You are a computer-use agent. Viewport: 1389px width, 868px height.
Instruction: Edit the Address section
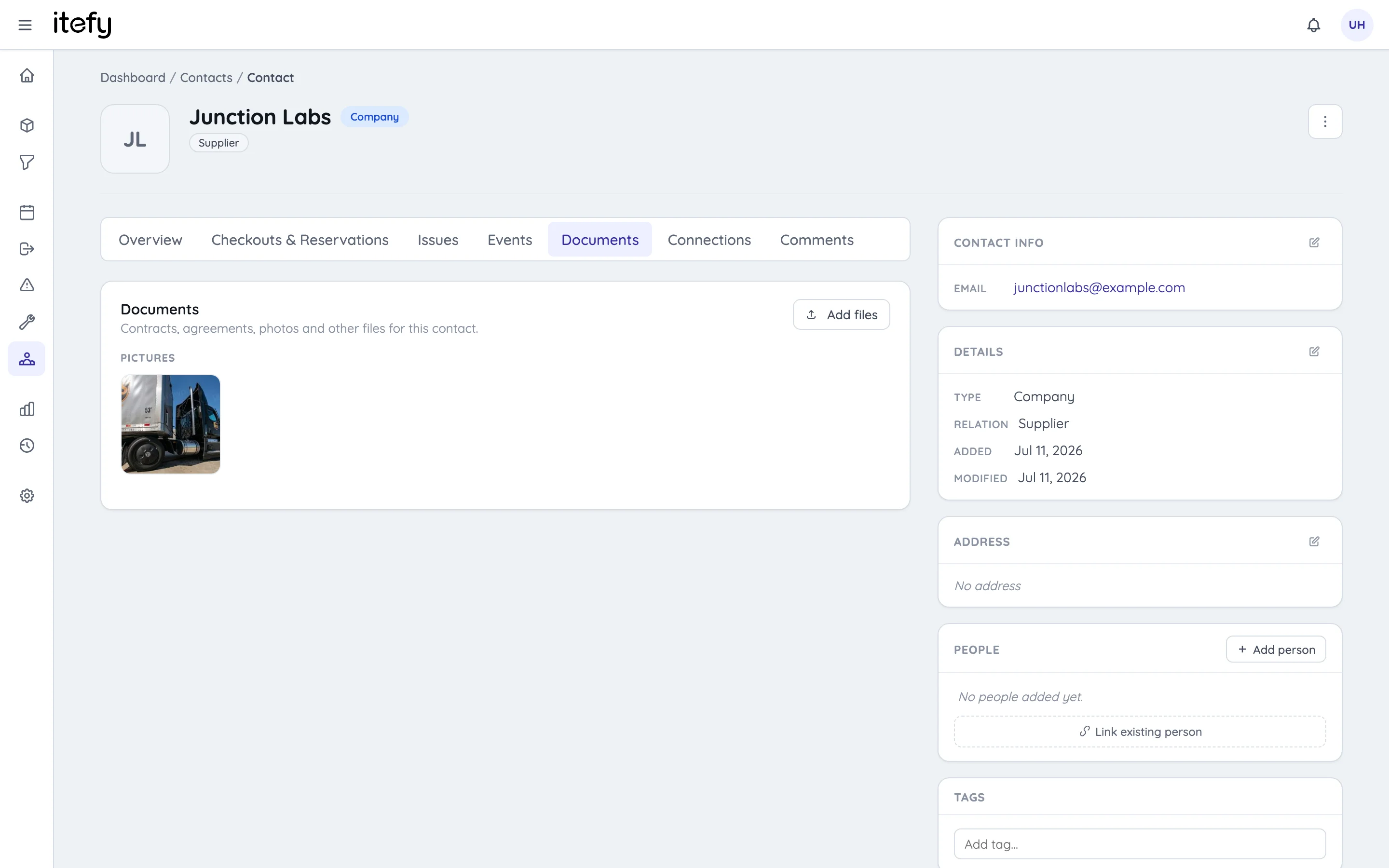pos(1314,542)
